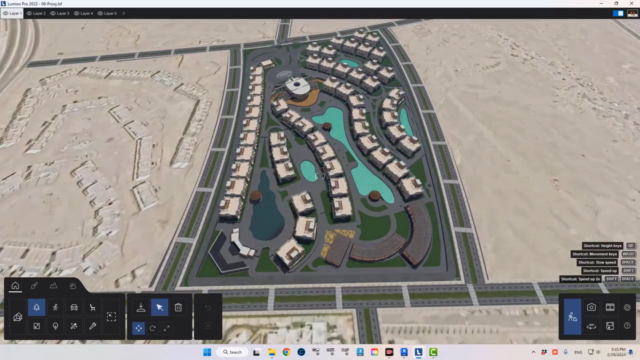
Task: Select the Layer 2 label
Action: (x=39, y=13)
